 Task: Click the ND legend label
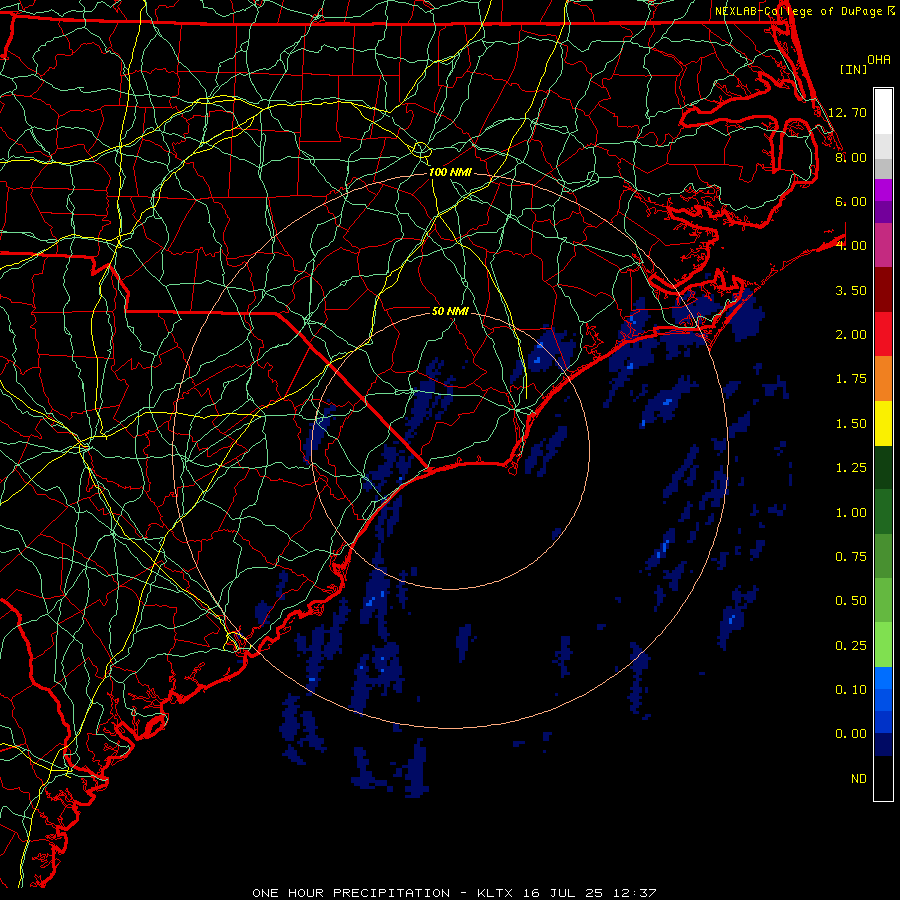pyautogui.click(x=859, y=779)
